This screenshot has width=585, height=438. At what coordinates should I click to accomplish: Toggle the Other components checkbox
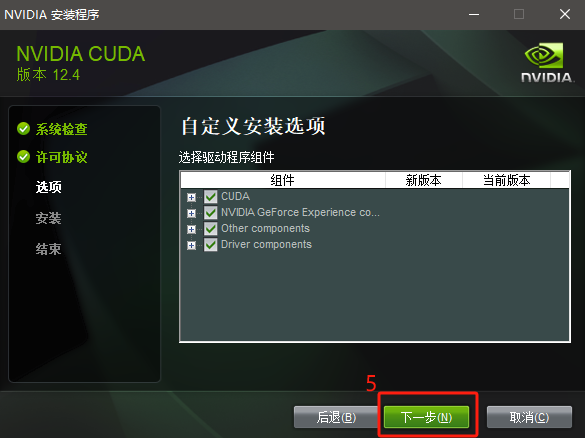210,229
